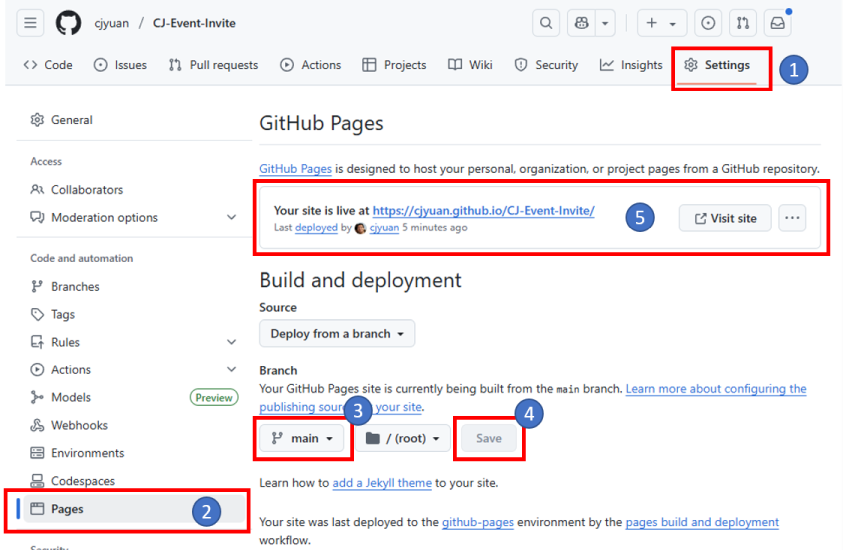Click the three-dot menu beside Visit site
Viewport: 843px width, 550px height.
coord(792,218)
